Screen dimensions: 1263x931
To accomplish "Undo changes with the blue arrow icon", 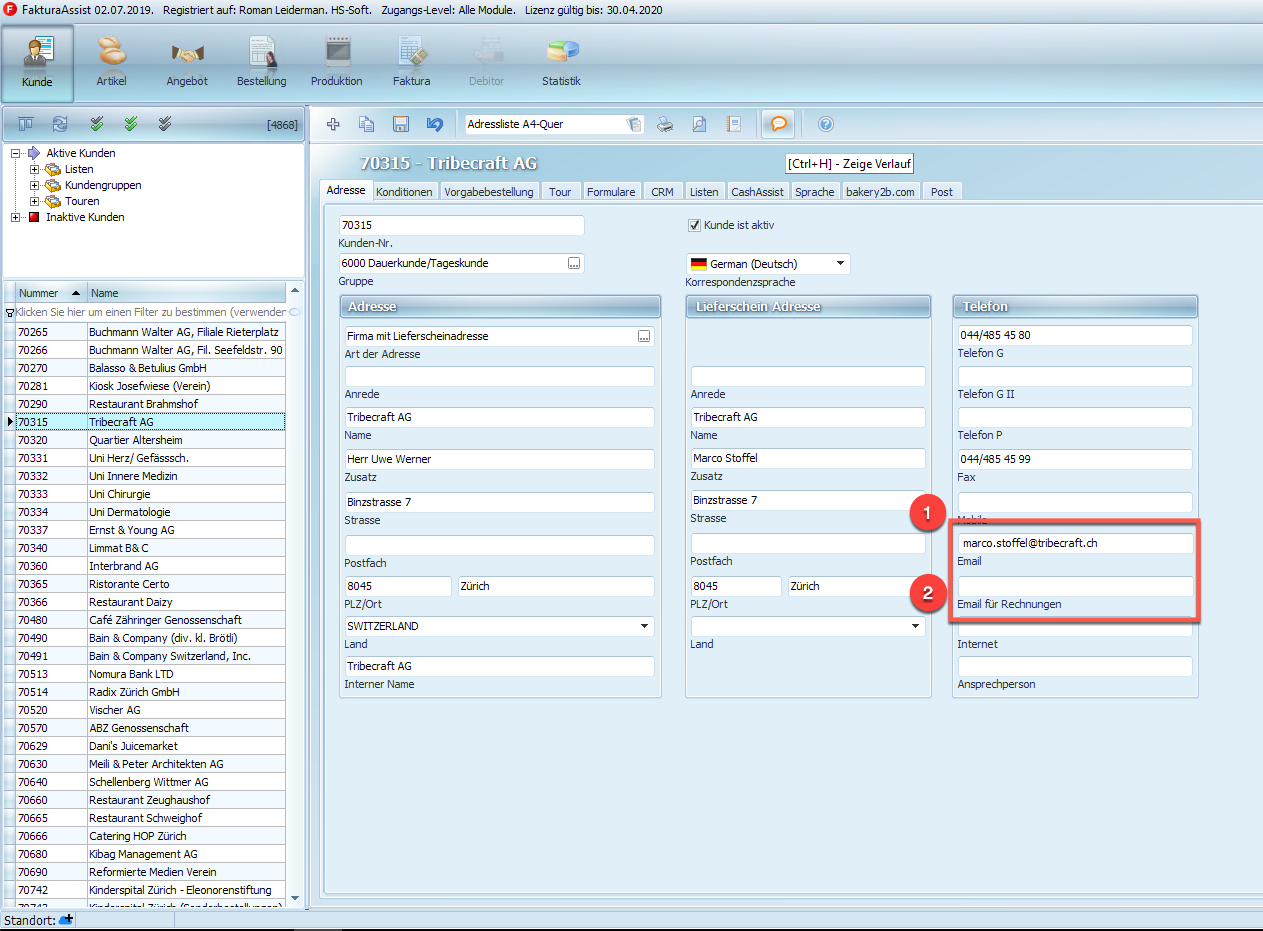I will [434, 124].
